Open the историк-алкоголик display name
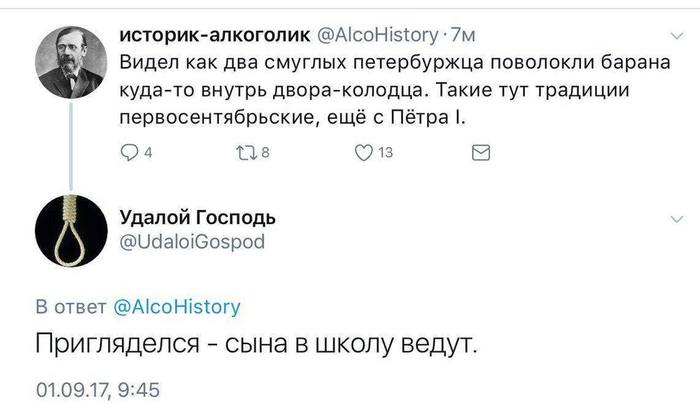 click(214, 36)
